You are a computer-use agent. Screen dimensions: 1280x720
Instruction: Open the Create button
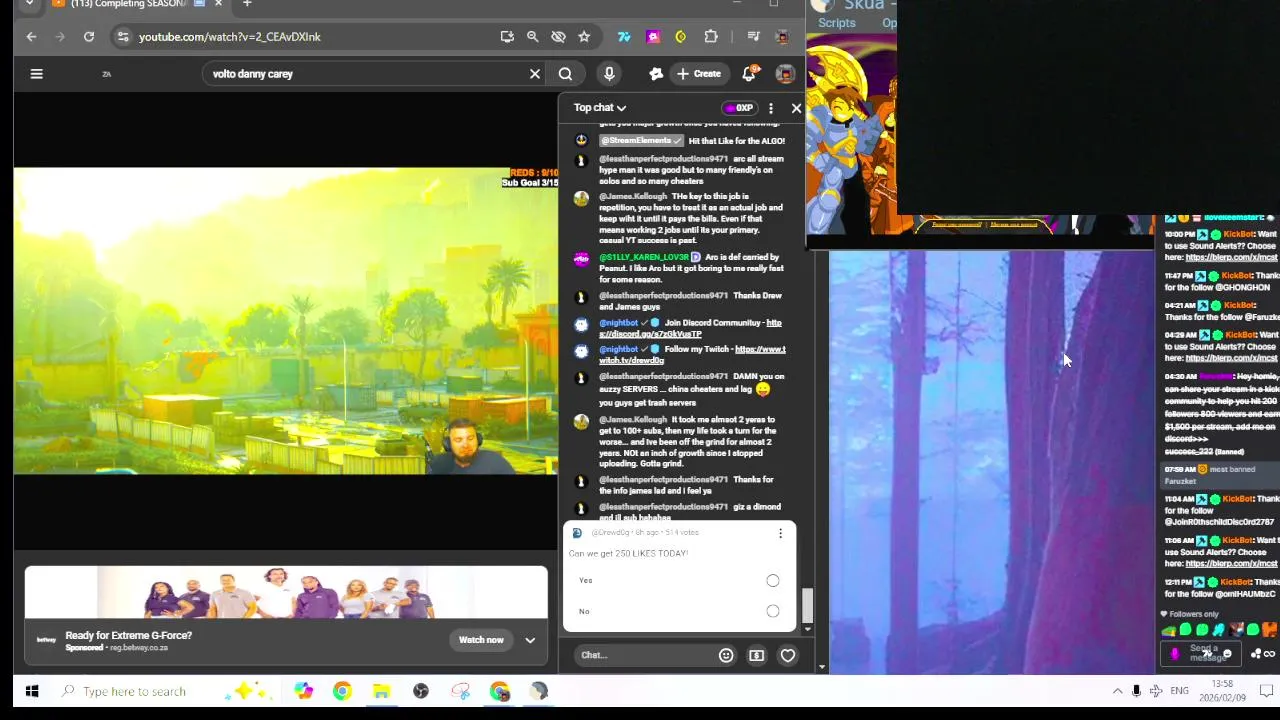(698, 74)
